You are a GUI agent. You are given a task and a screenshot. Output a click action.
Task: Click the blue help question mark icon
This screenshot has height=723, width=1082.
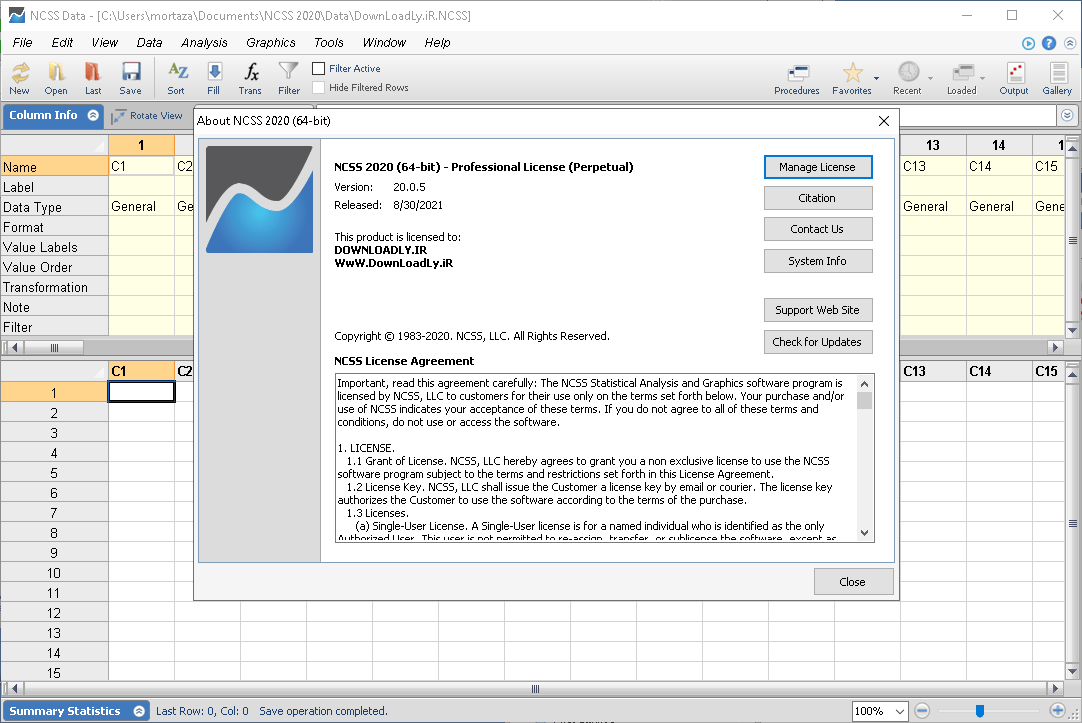(x=1049, y=43)
